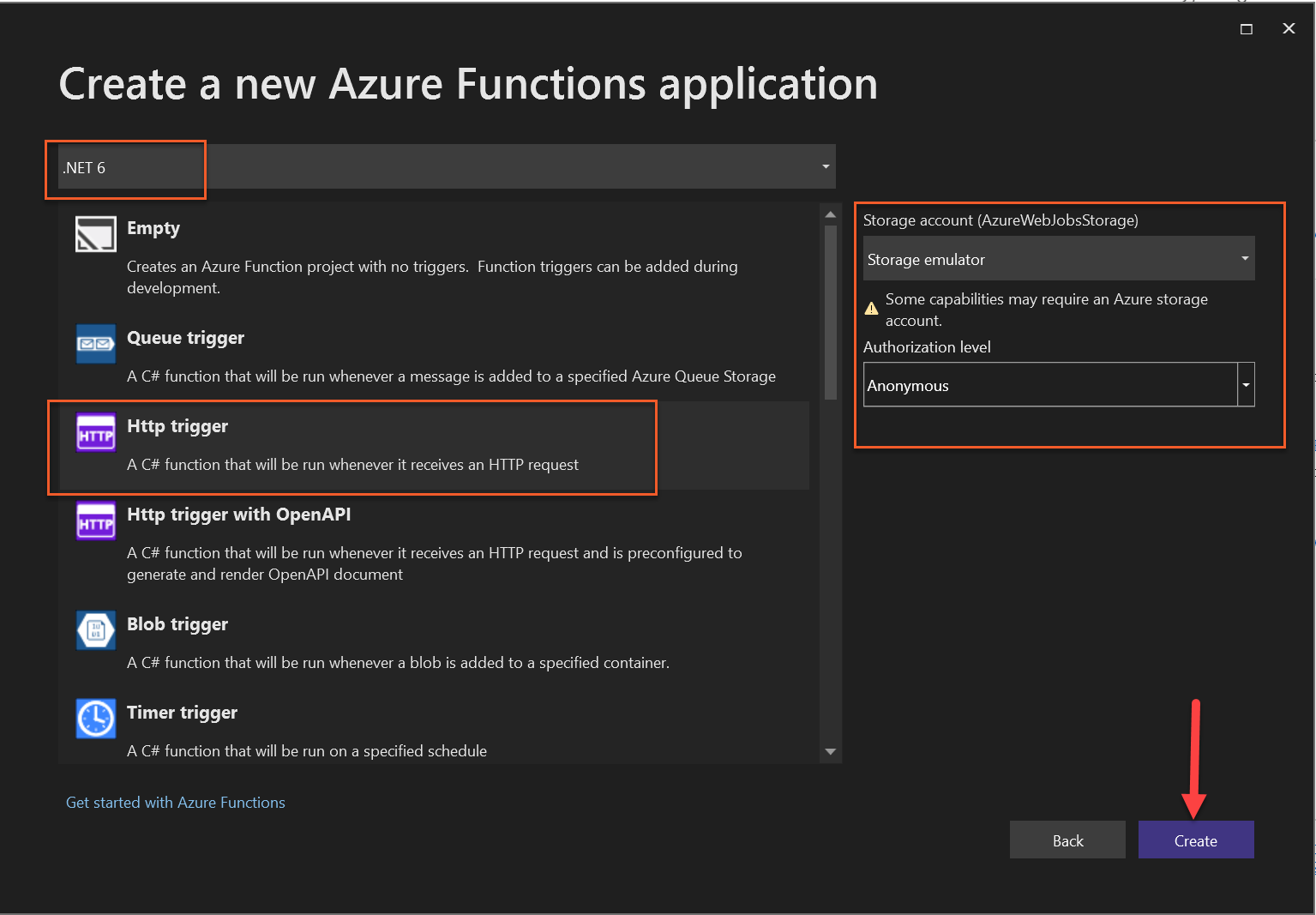1316x915 pixels.
Task: Click the warning icon beside storage message
Action: coord(871,309)
